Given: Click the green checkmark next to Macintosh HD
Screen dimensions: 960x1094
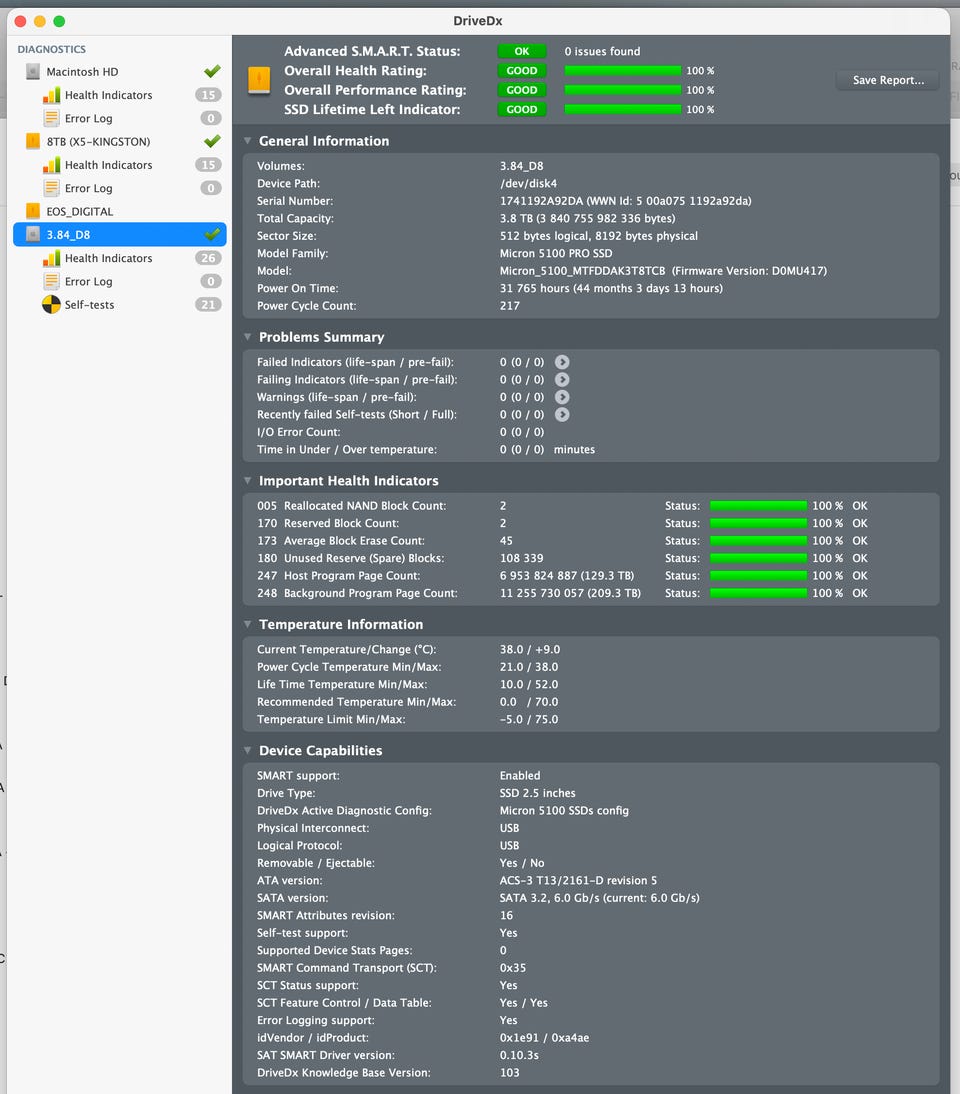Looking at the screenshot, I should (x=212, y=71).
